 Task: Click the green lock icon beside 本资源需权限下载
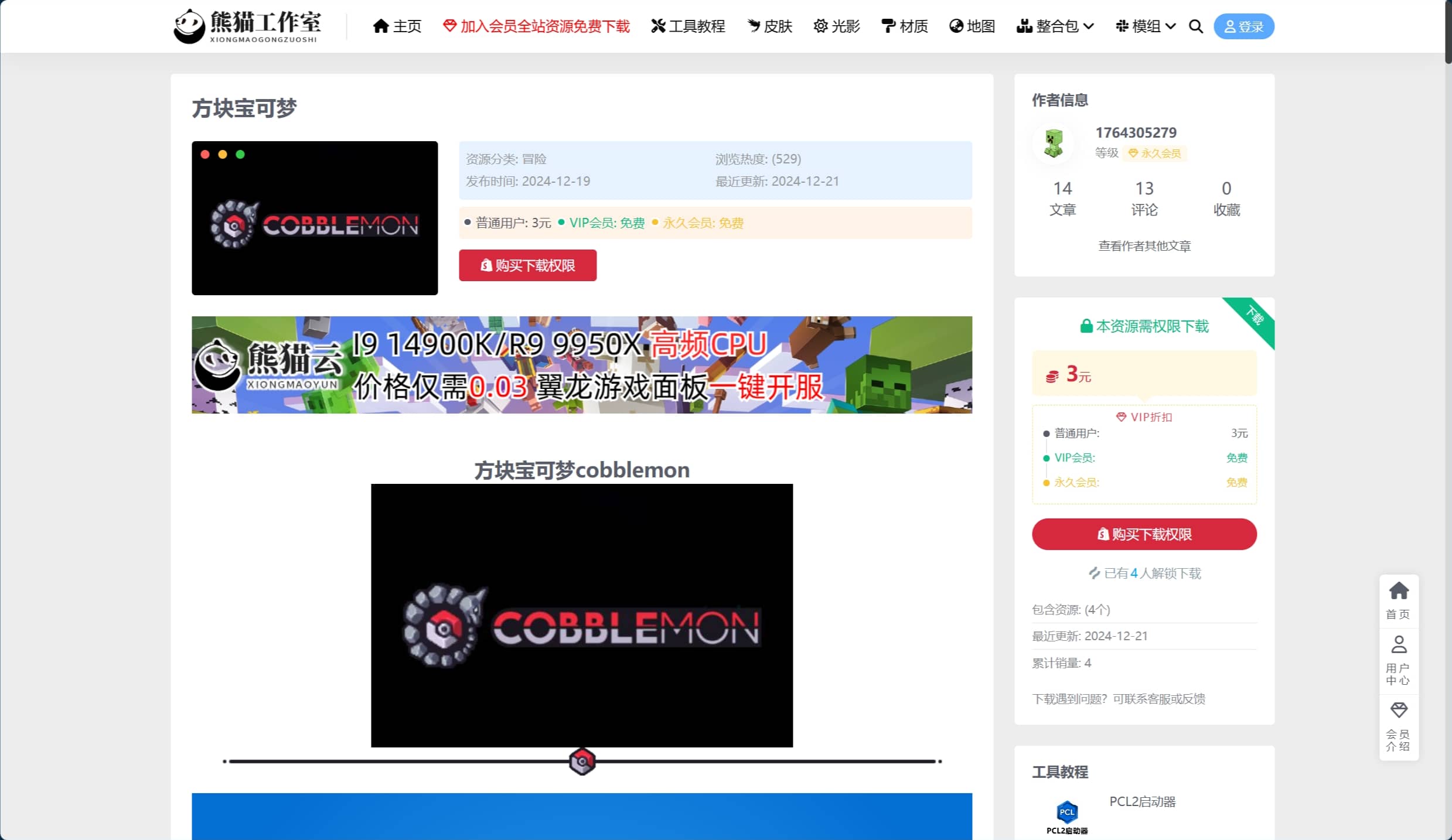coord(1086,326)
